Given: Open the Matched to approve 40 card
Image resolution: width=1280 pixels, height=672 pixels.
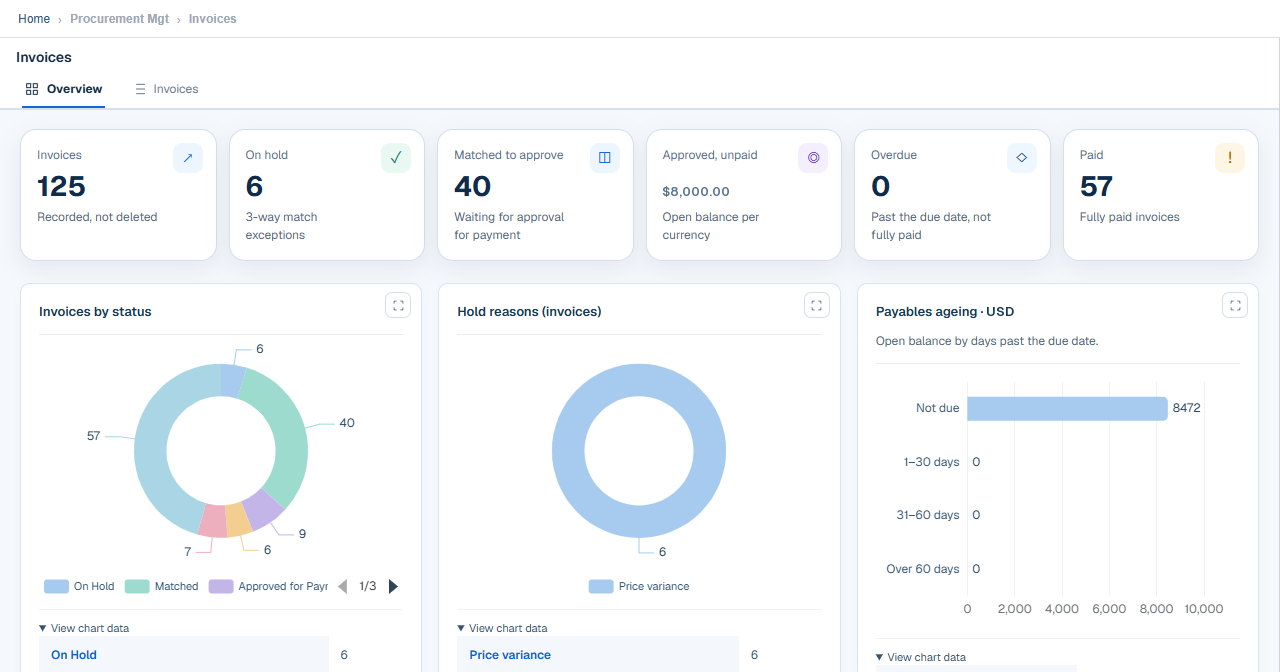Looking at the screenshot, I should tap(535, 195).
